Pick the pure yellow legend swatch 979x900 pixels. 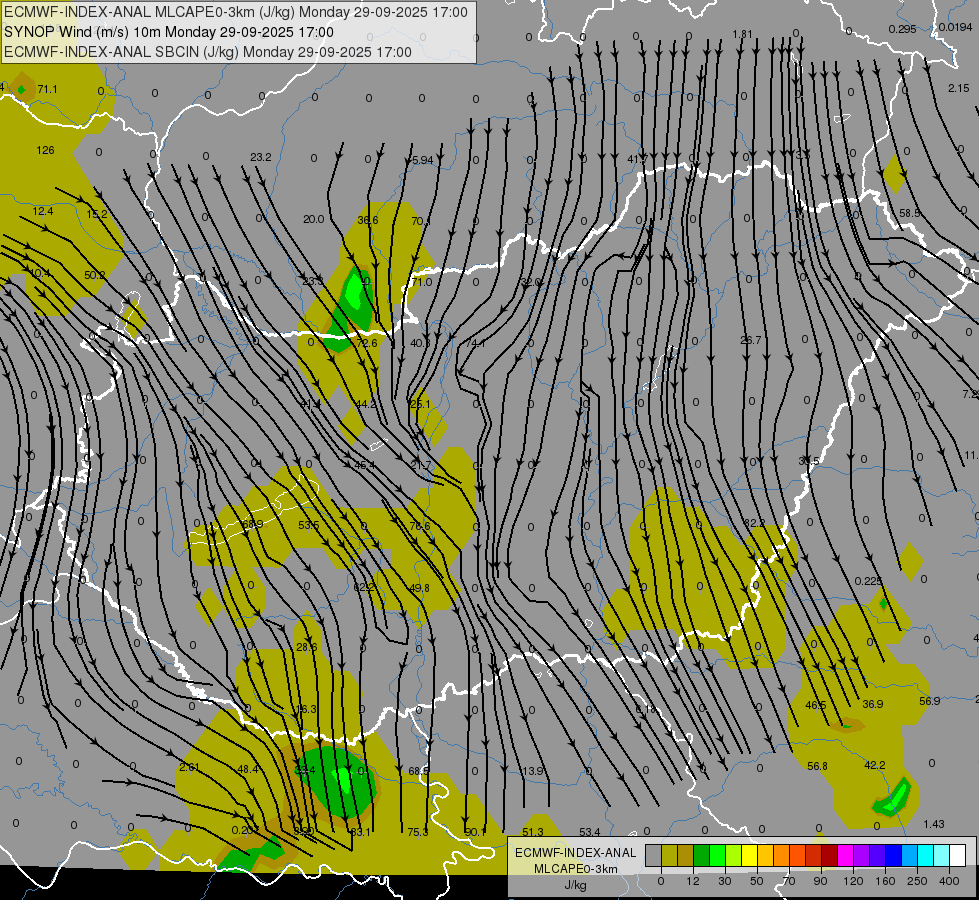pos(750,855)
